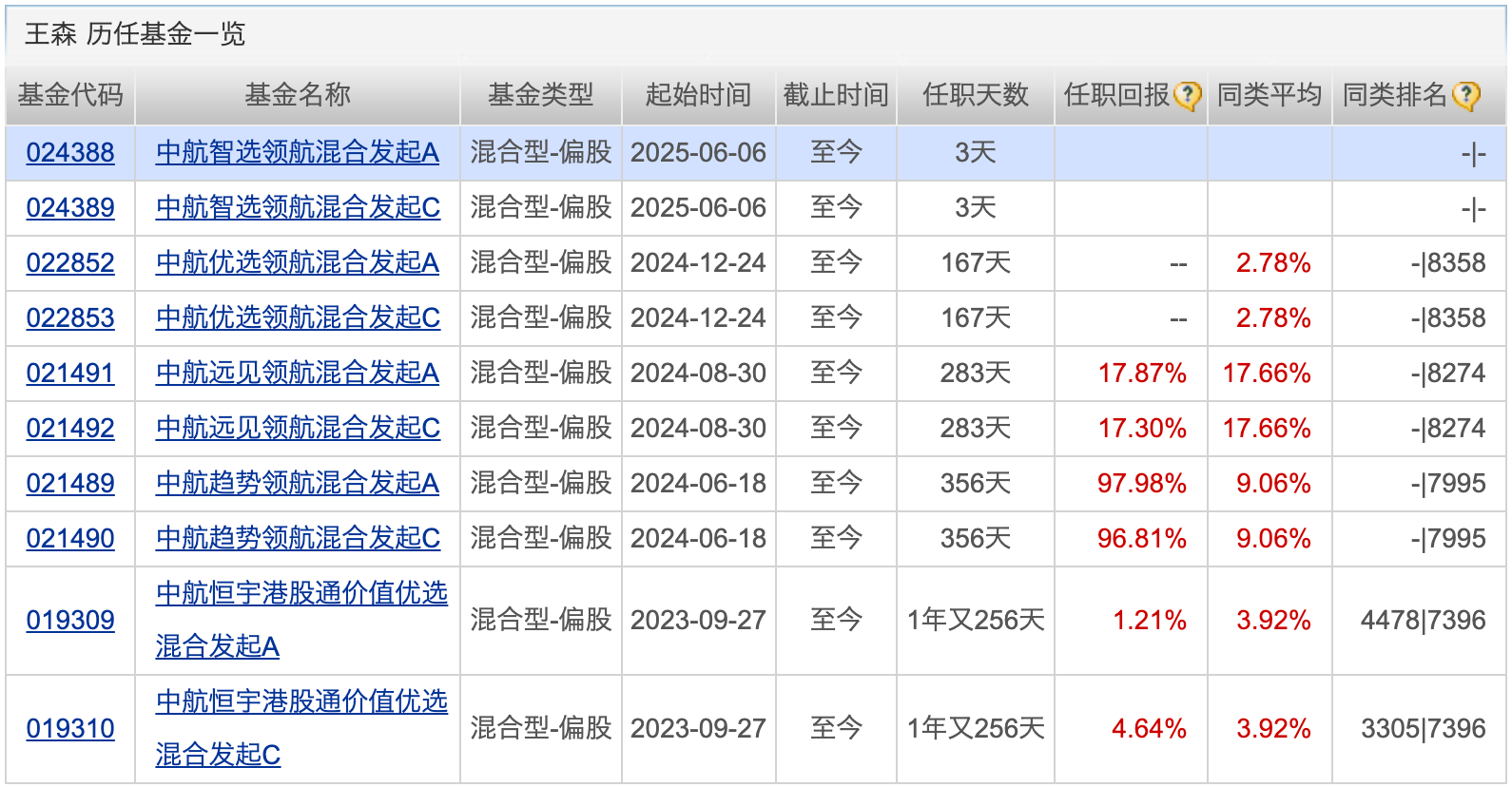Image resolution: width=1512 pixels, height=787 pixels.
Task: Open 中航智选领航混合发起A fund page
Action: [298, 152]
